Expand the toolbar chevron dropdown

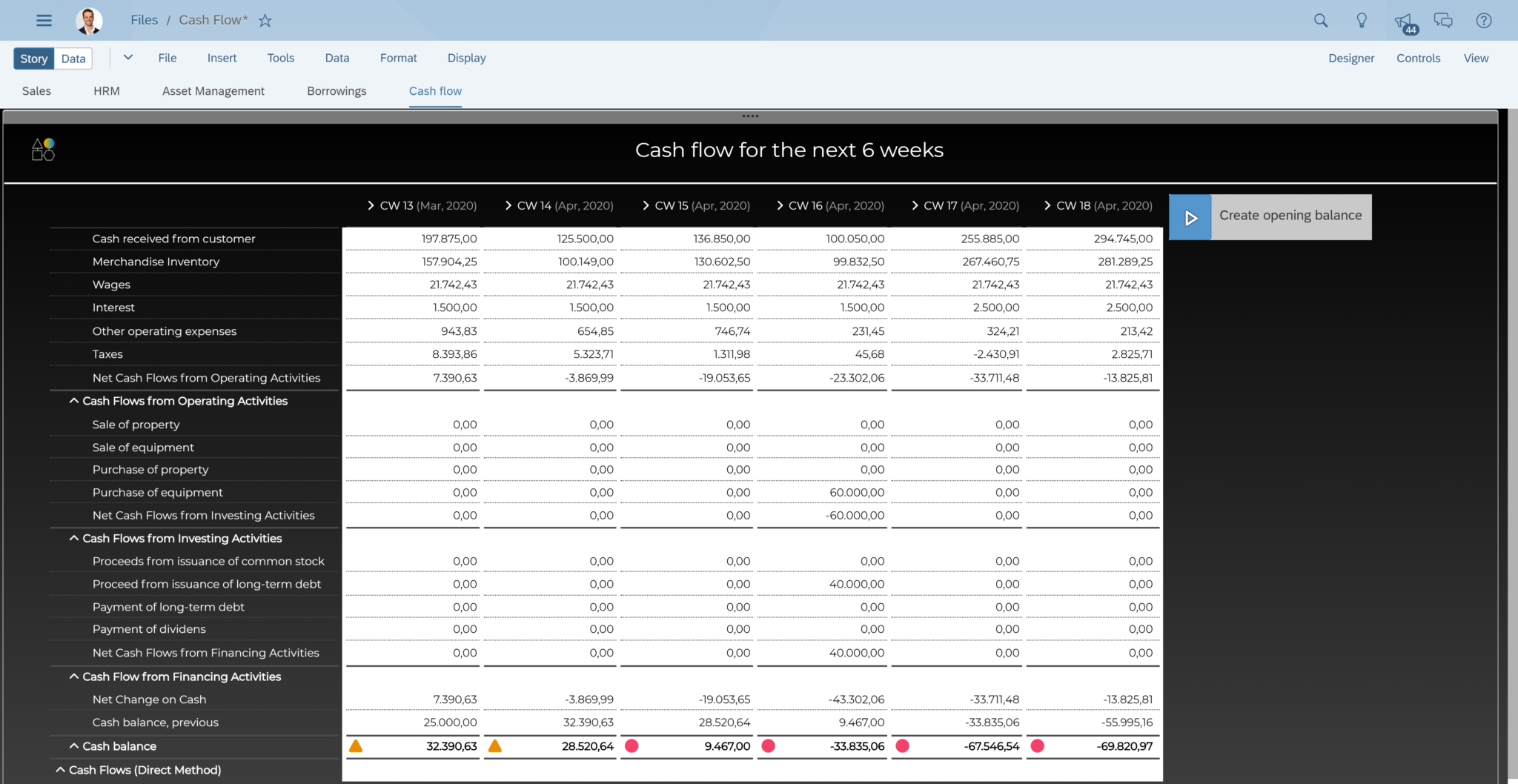click(128, 57)
